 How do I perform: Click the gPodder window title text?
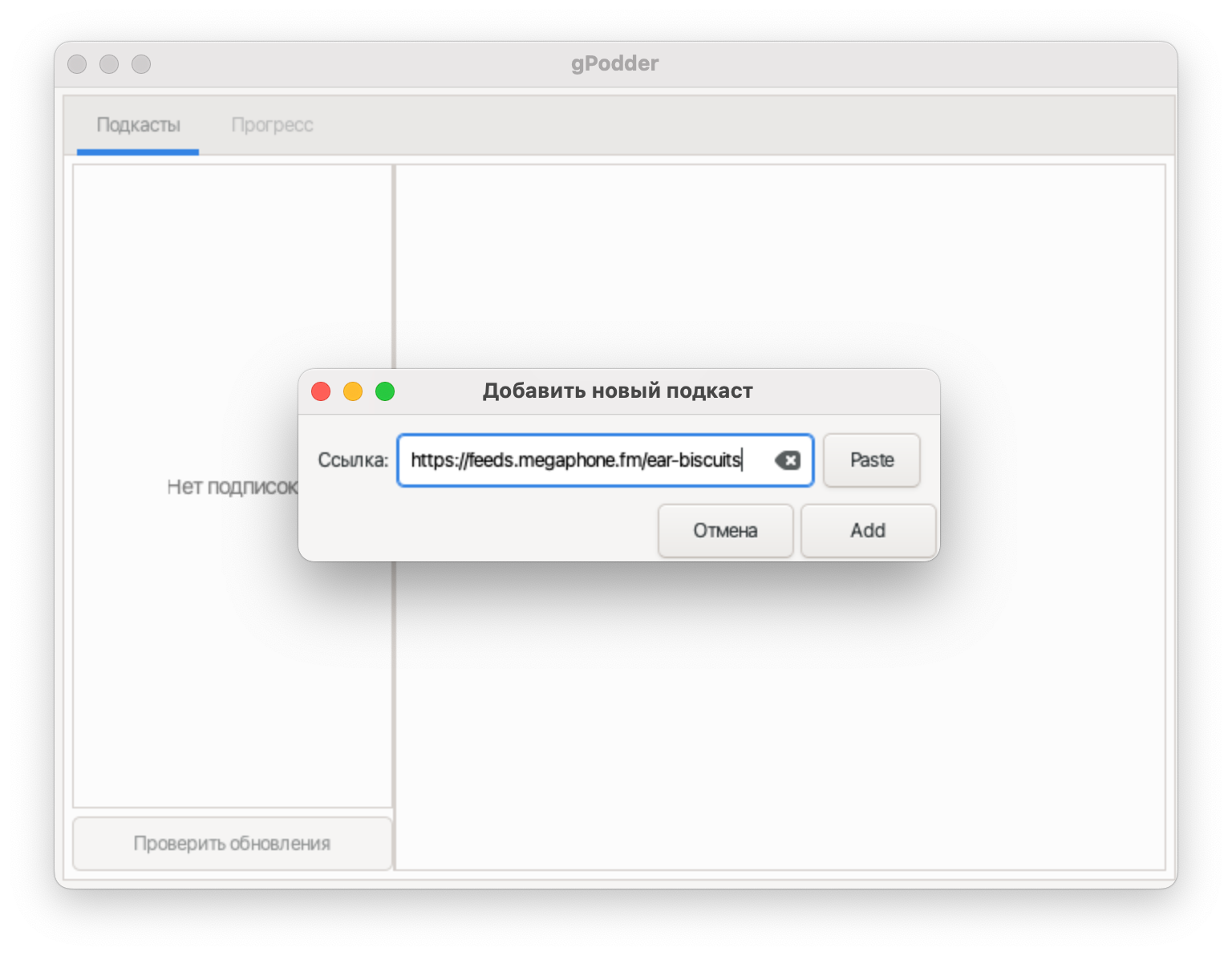click(614, 64)
